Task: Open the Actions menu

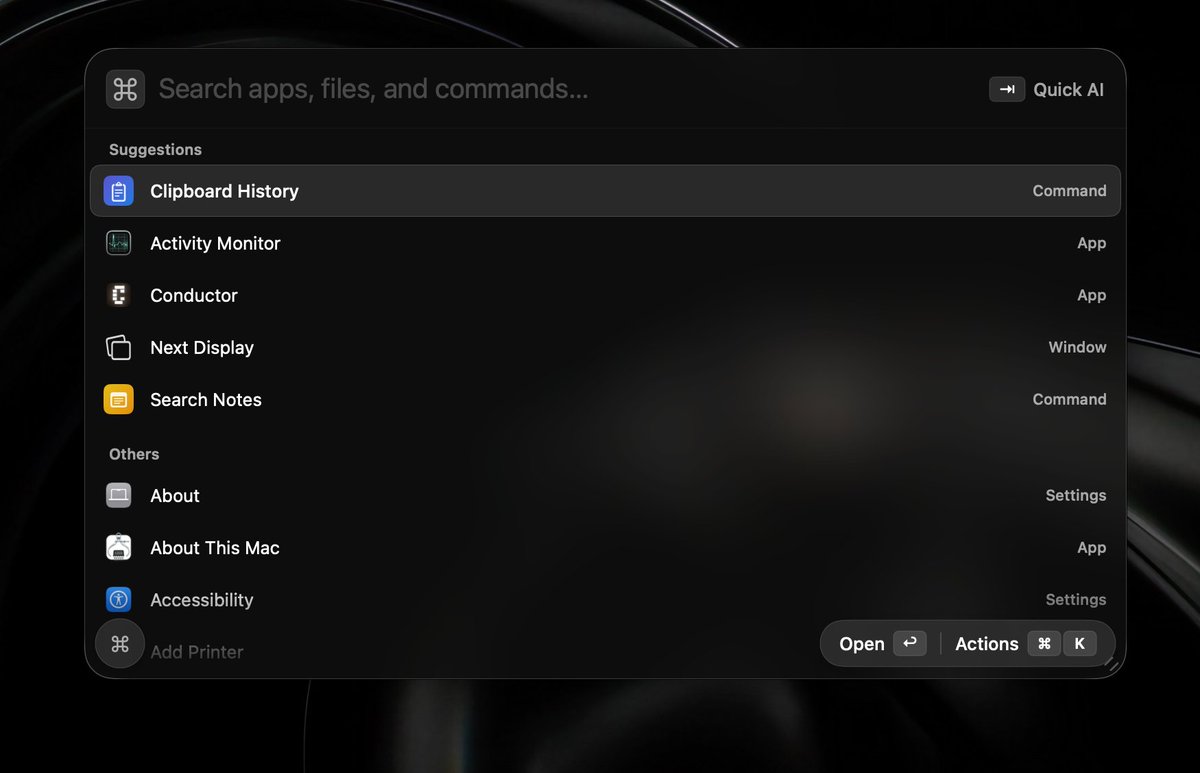Action: (x=1025, y=644)
